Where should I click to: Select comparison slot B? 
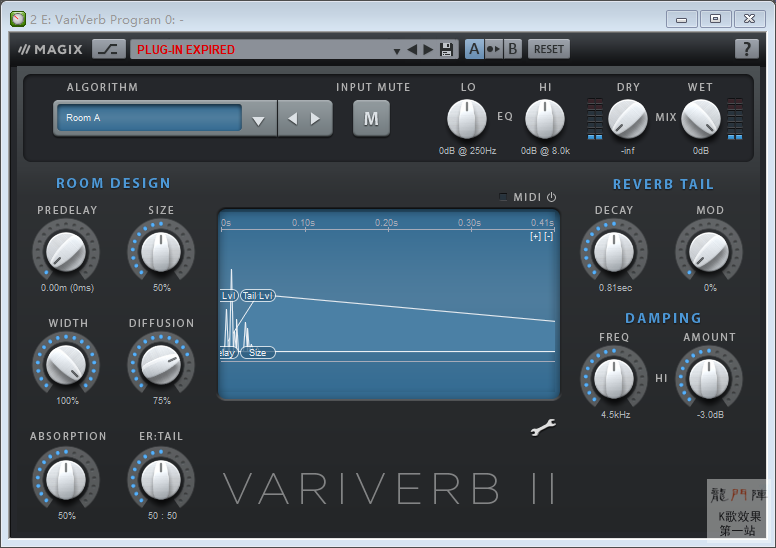pyautogui.click(x=513, y=49)
